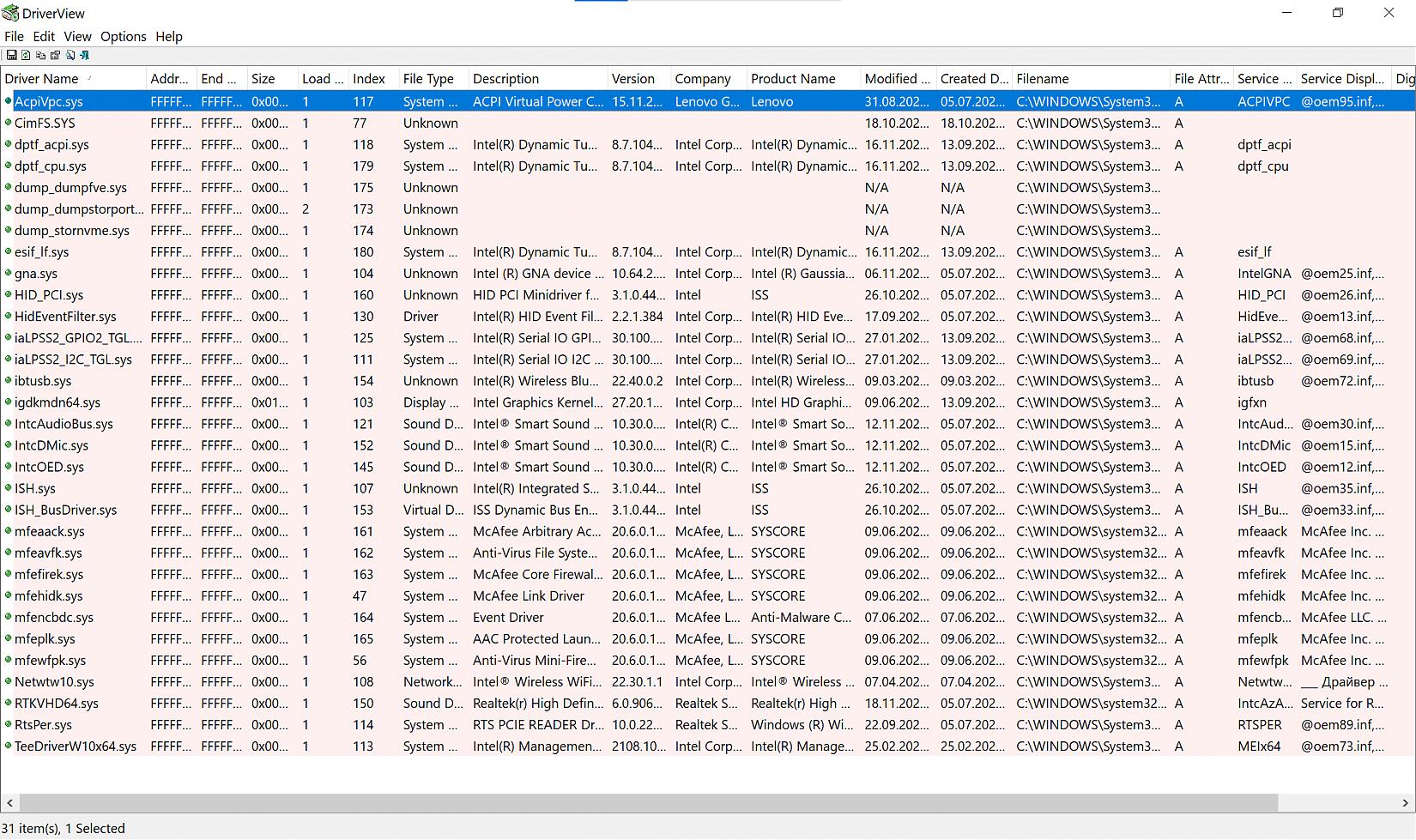
Task: Click the 'Lenovo G...' company cell
Action: pos(707,101)
